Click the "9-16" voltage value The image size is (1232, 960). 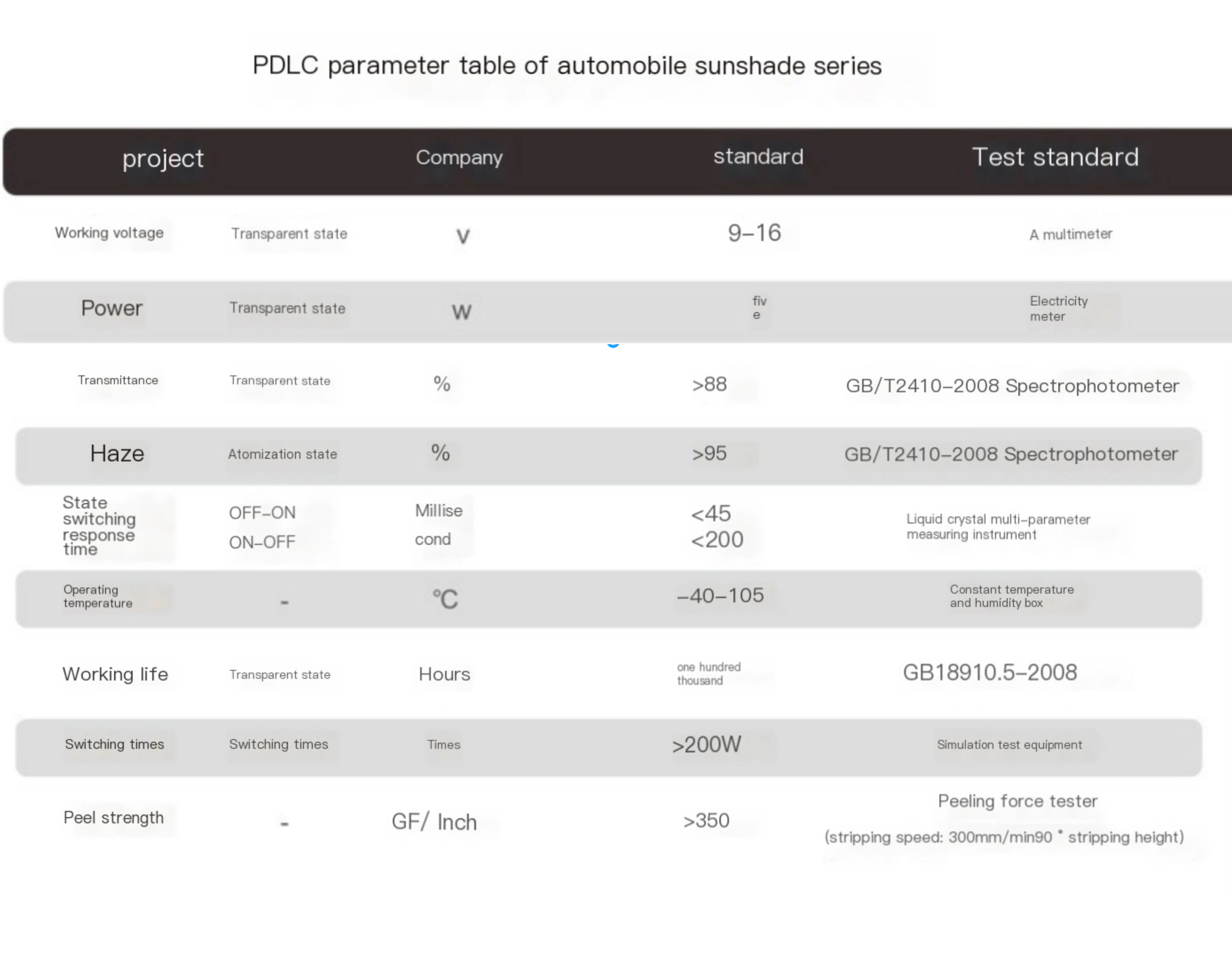[754, 233]
